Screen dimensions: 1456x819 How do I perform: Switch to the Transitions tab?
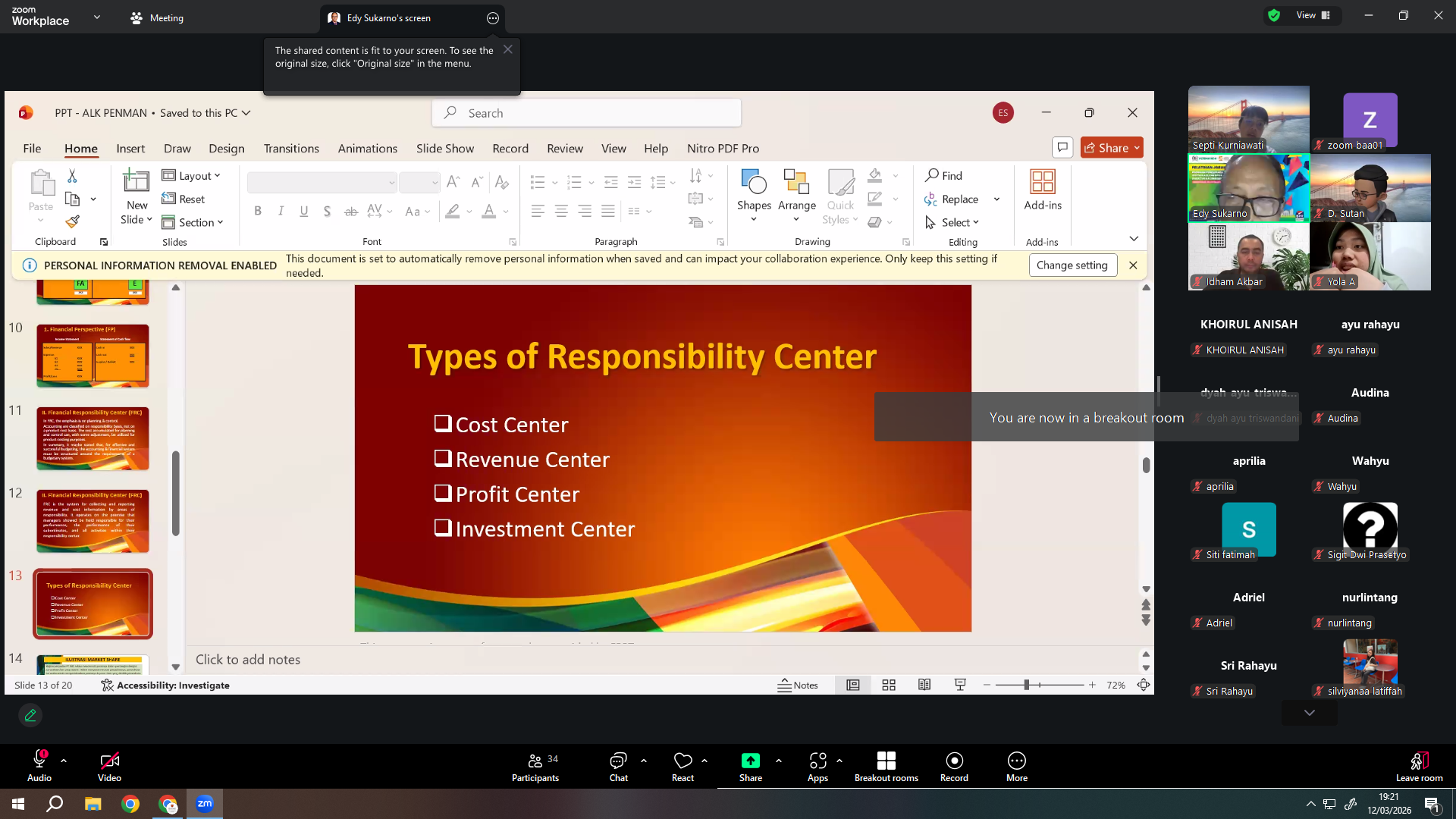tap(291, 148)
